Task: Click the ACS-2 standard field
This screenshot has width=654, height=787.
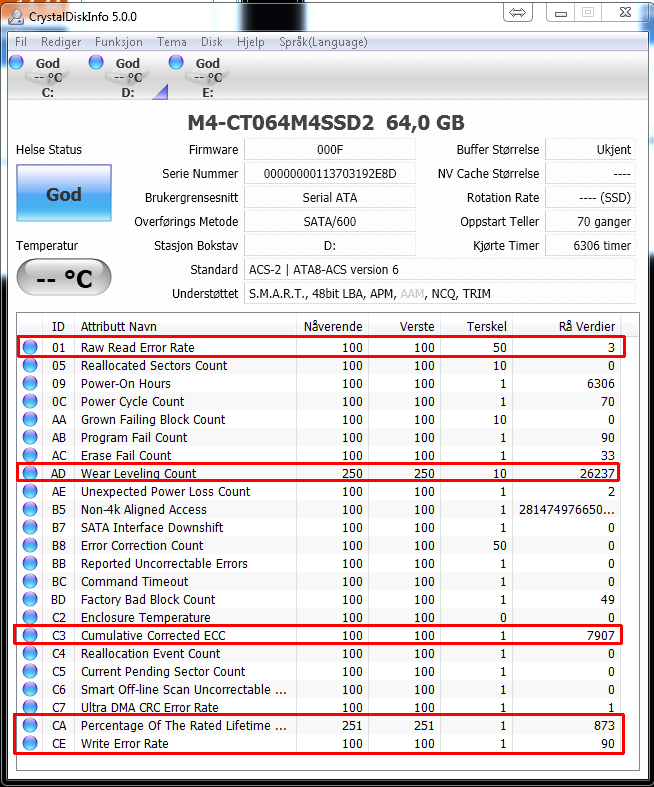Action: [x=440, y=270]
